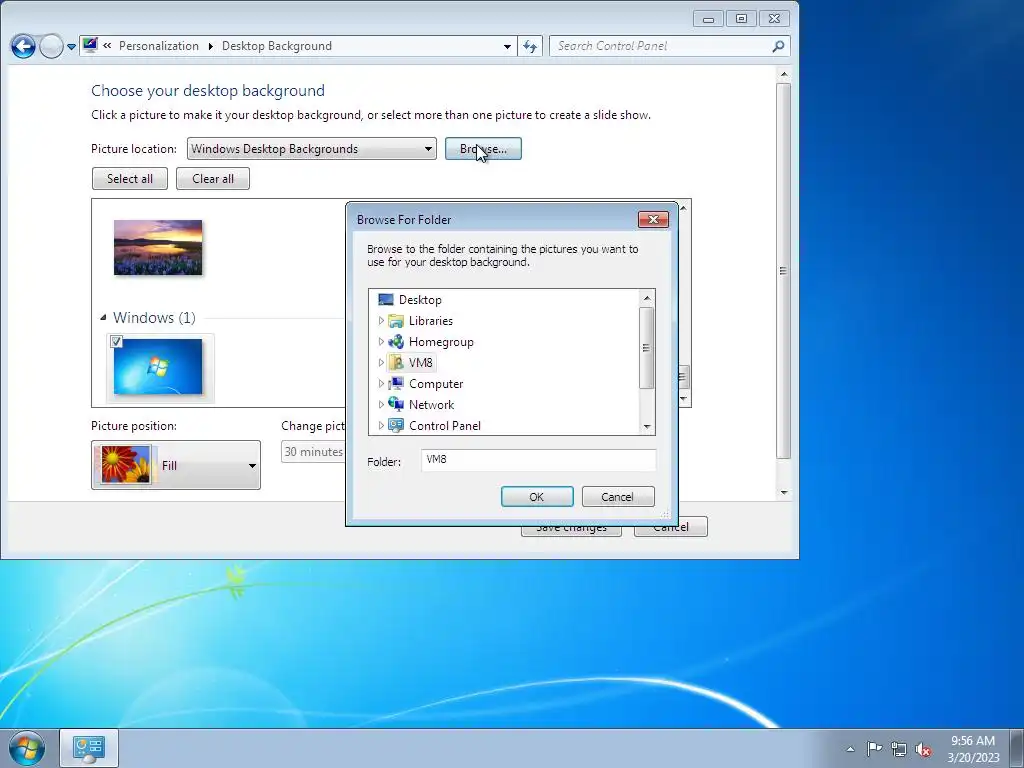Open the Picture location dropdown
The width and height of the screenshot is (1024, 768).
tap(312, 149)
